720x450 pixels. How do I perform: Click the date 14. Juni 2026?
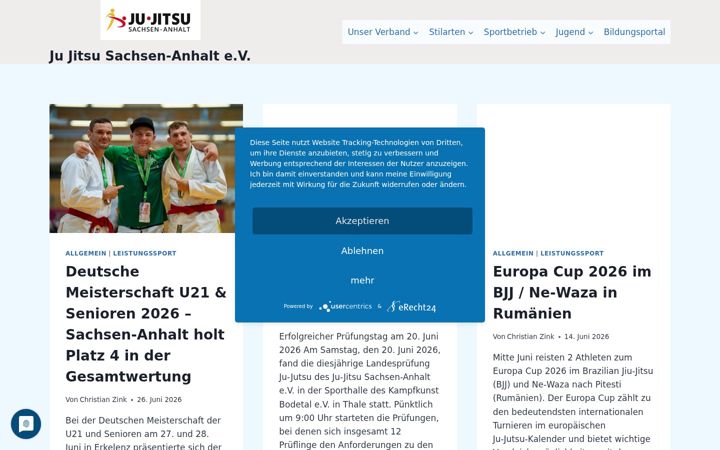coord(586,337)
